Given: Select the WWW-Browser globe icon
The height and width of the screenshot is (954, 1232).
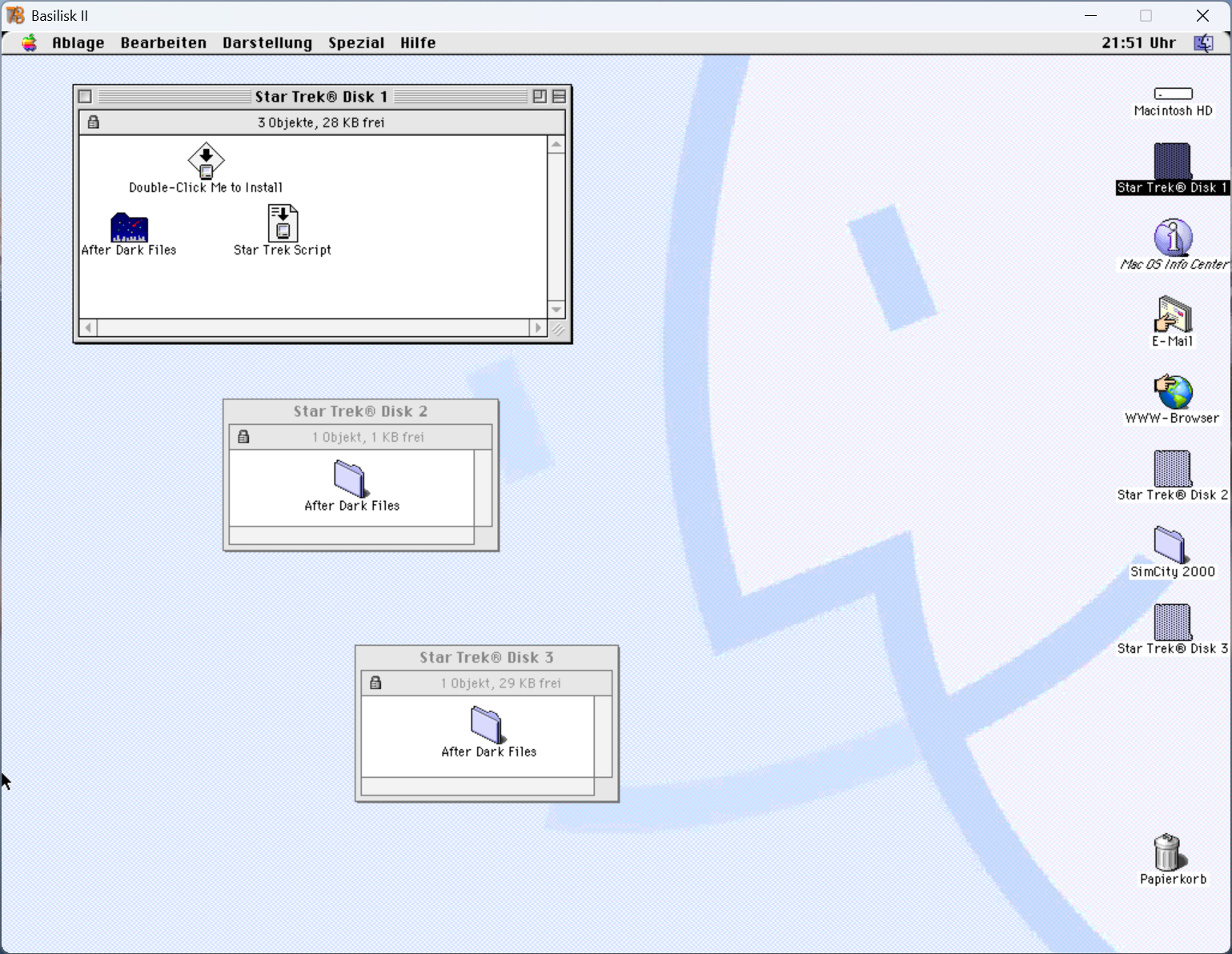Looking at the screenshot, I should point(1174,391).
